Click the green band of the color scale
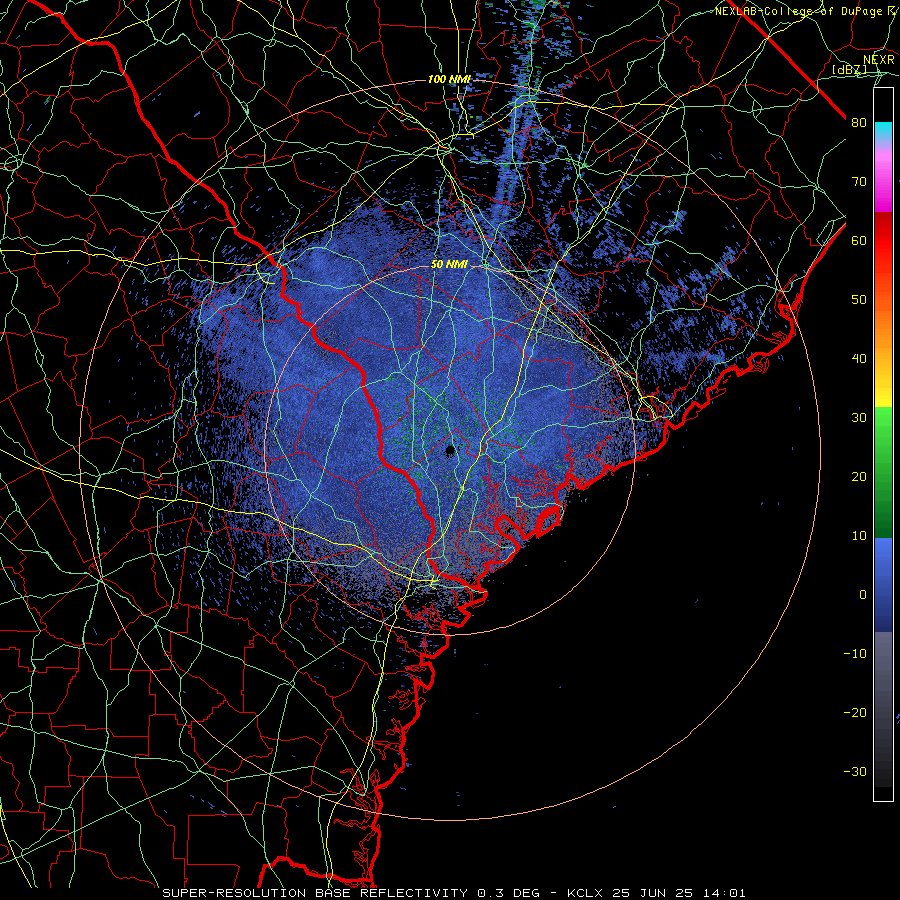Screen dimensions: 900x900 tap(883, 472)
